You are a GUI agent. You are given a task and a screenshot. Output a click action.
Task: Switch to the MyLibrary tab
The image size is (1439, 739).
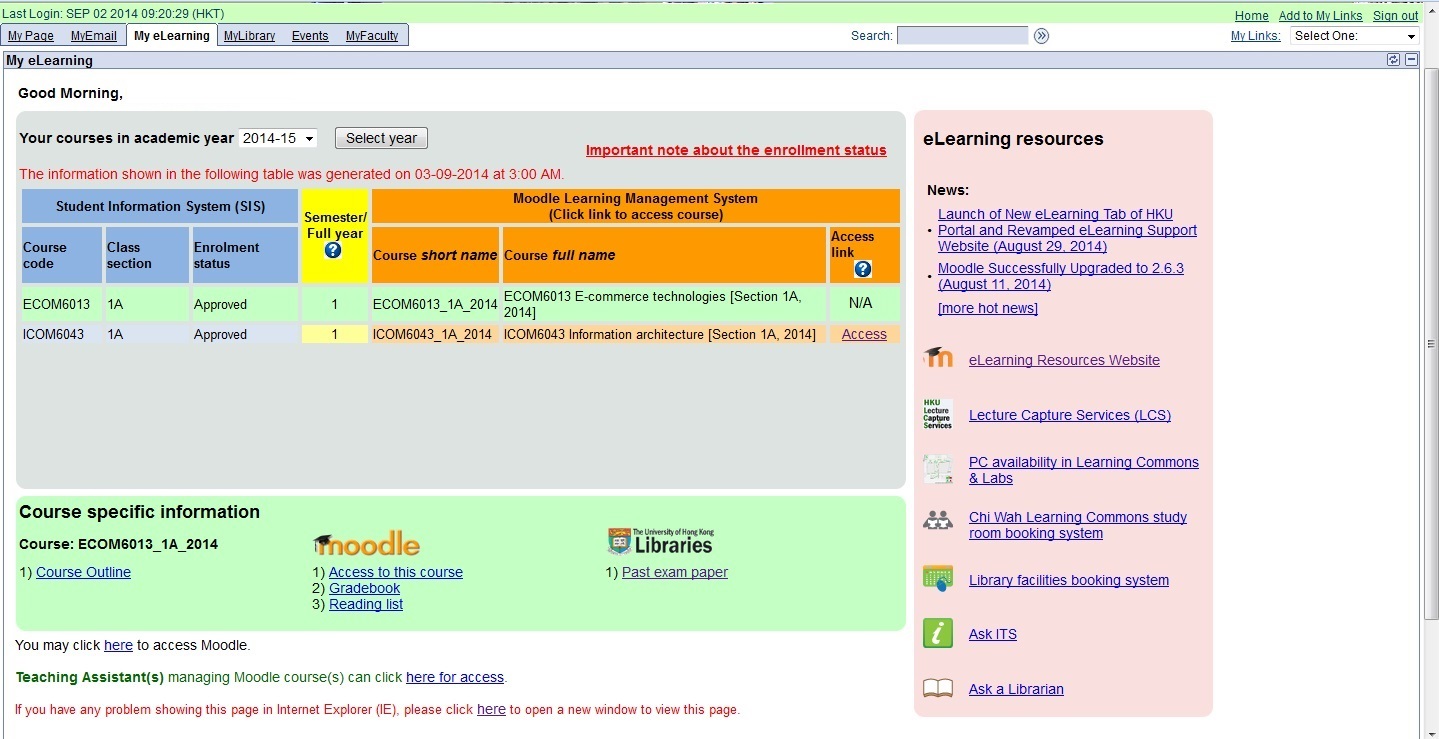[x=248, y=35]
